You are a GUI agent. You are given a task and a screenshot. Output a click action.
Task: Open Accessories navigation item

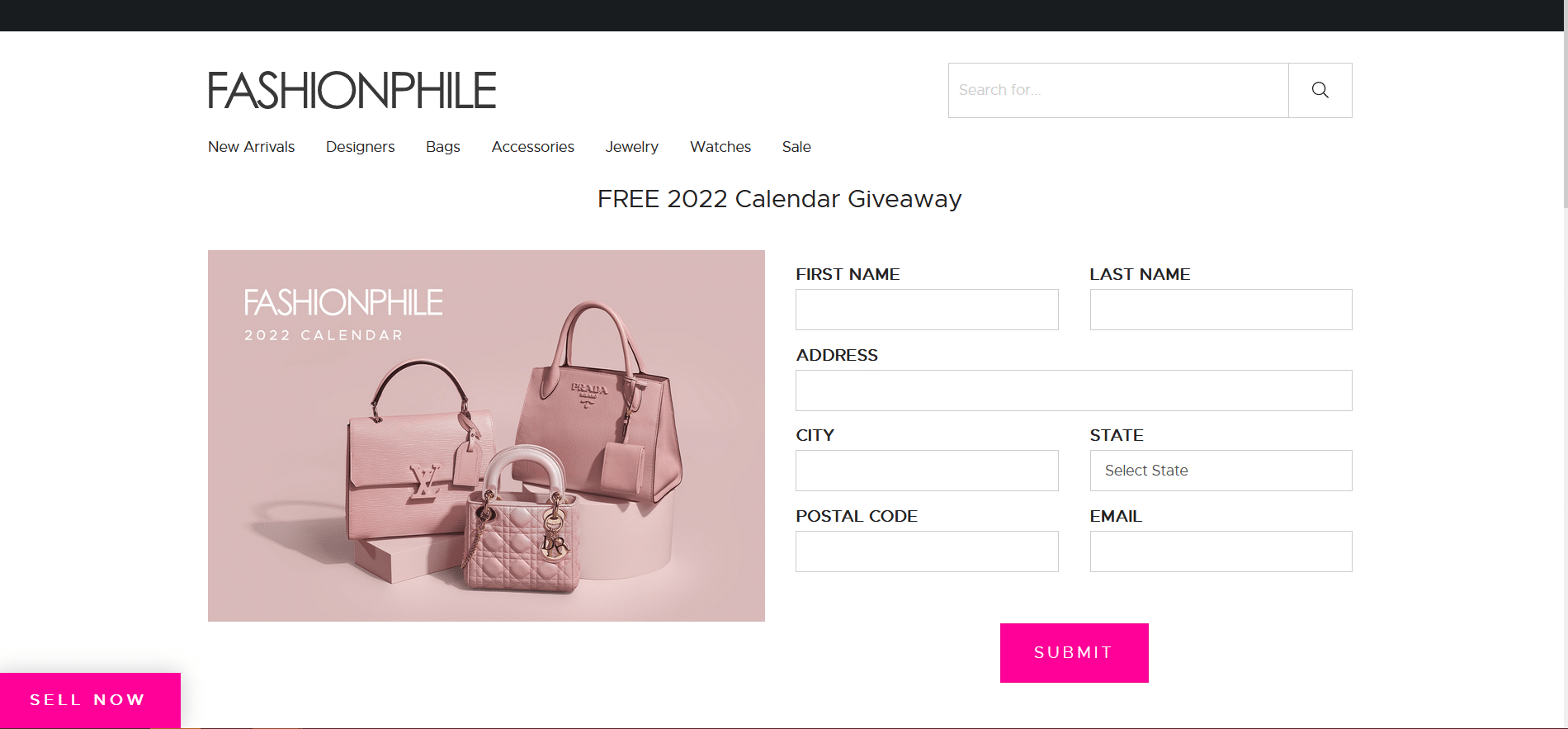click(x=533, y=147)
